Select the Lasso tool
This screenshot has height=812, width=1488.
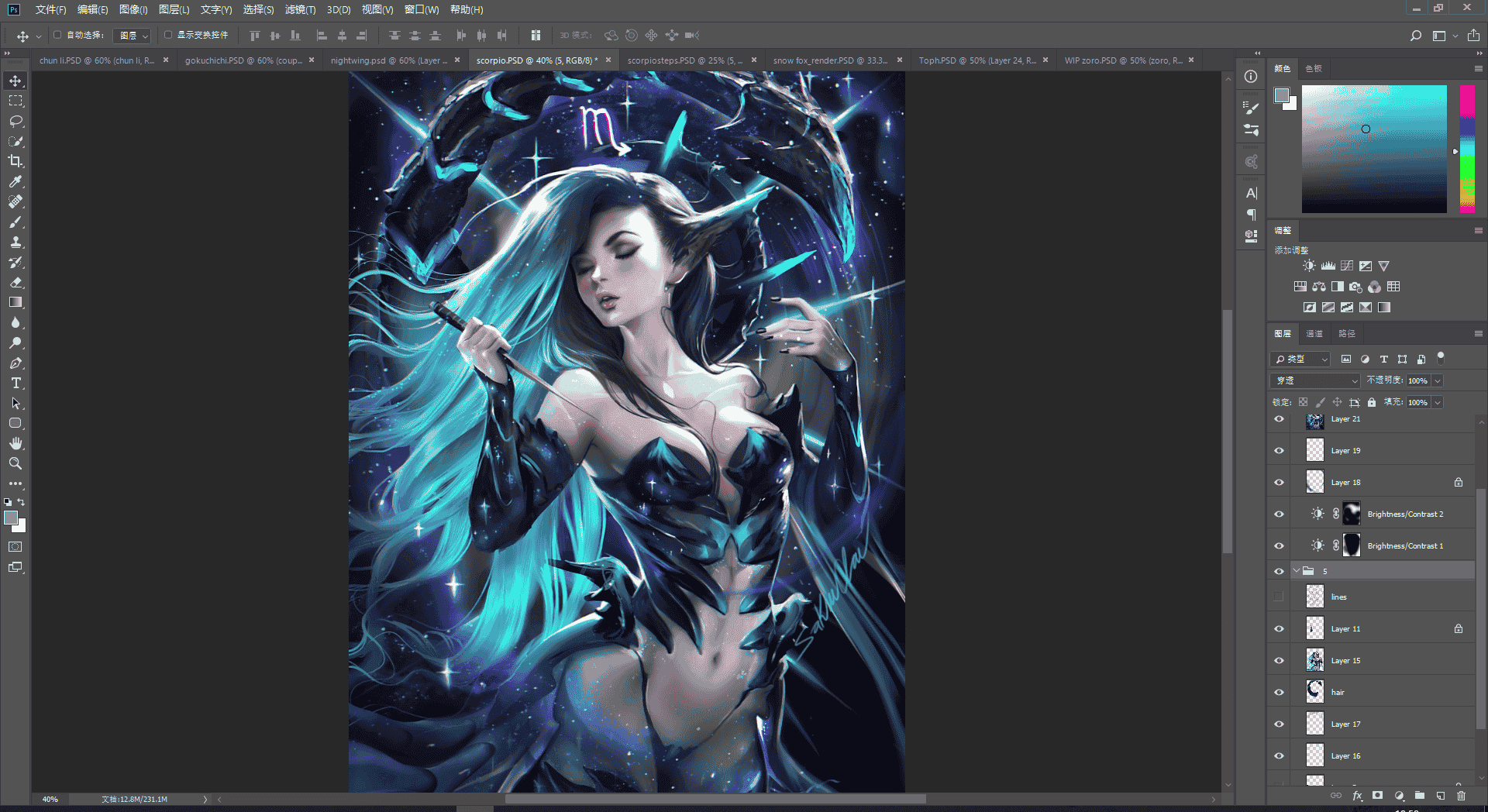coord(15,121)
